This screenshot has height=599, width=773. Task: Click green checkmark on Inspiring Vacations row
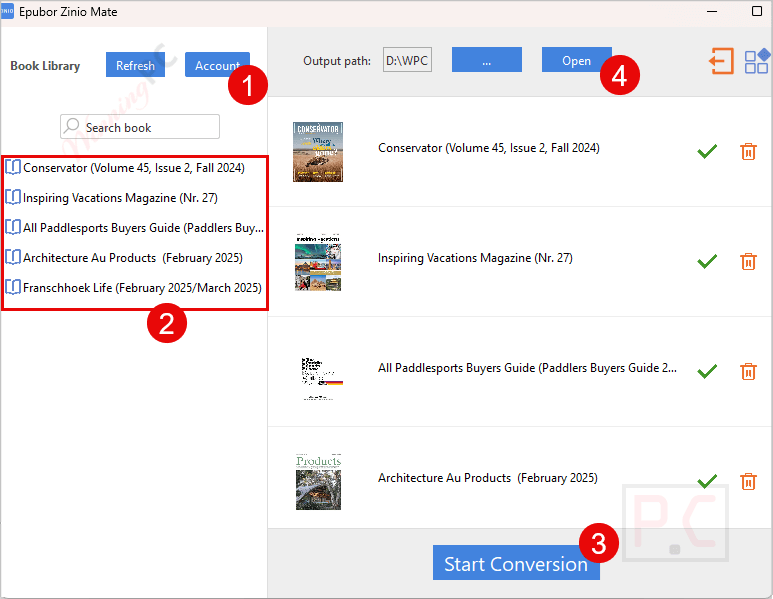click(x=707, y=261)
